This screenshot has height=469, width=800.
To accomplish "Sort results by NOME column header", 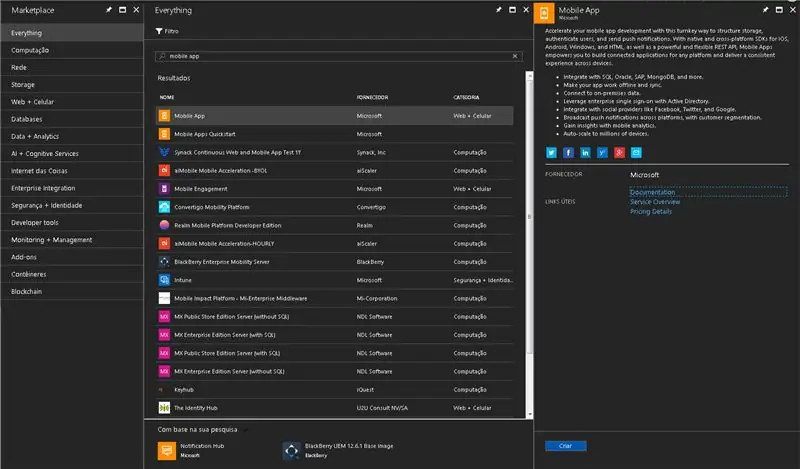I will (167, 97).
